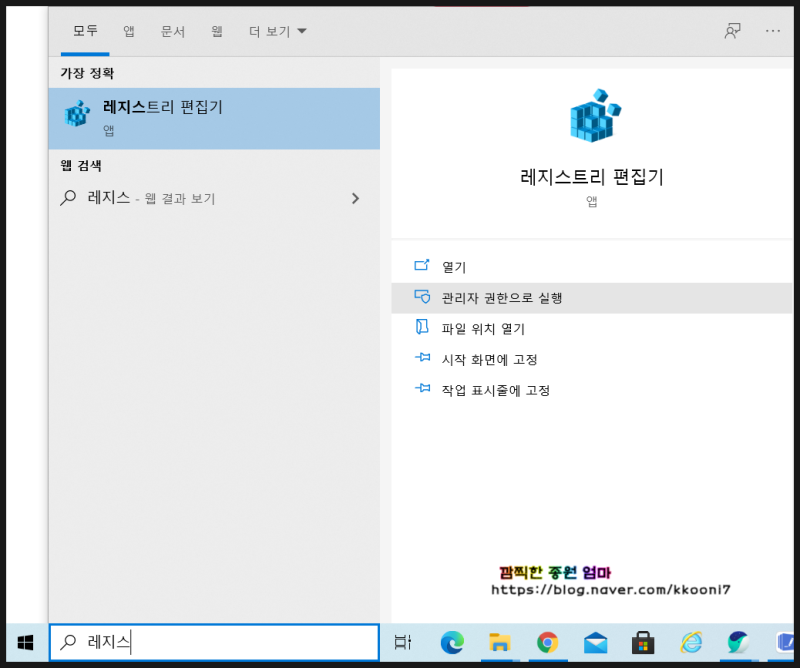Click the account icon at top right

(732, 31)
